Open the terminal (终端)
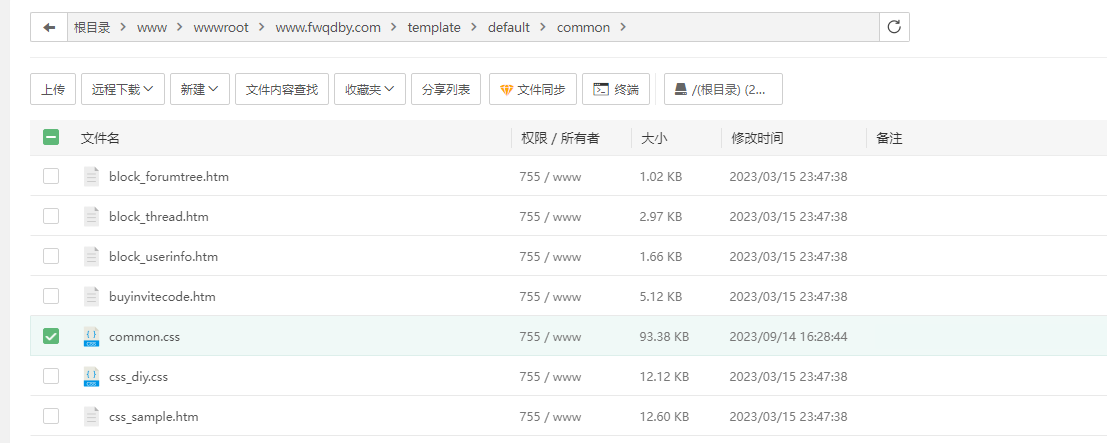 click(x=616, y=89)
